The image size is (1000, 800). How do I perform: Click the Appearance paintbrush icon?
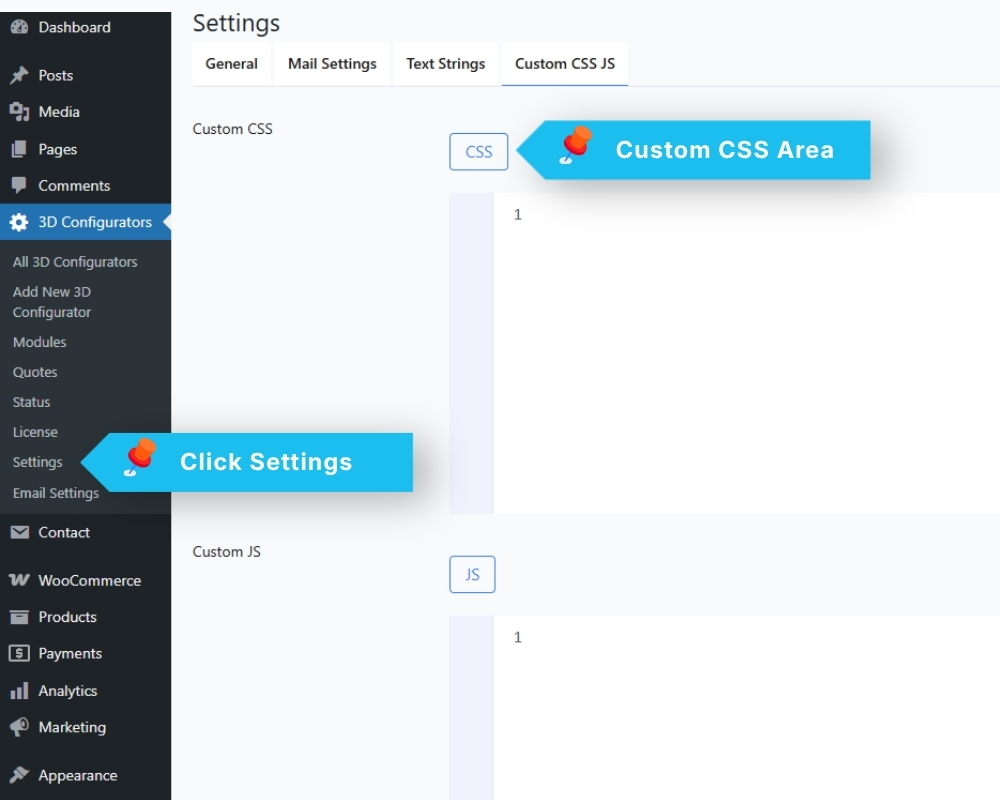point(19,775)
